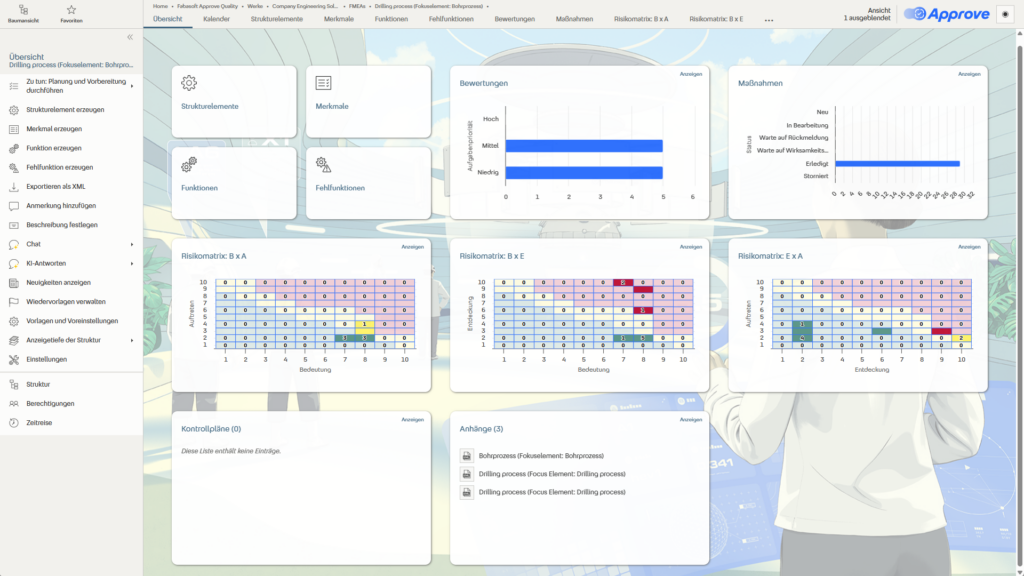Switch to the Maßnahmen tab

coord(574,19)
